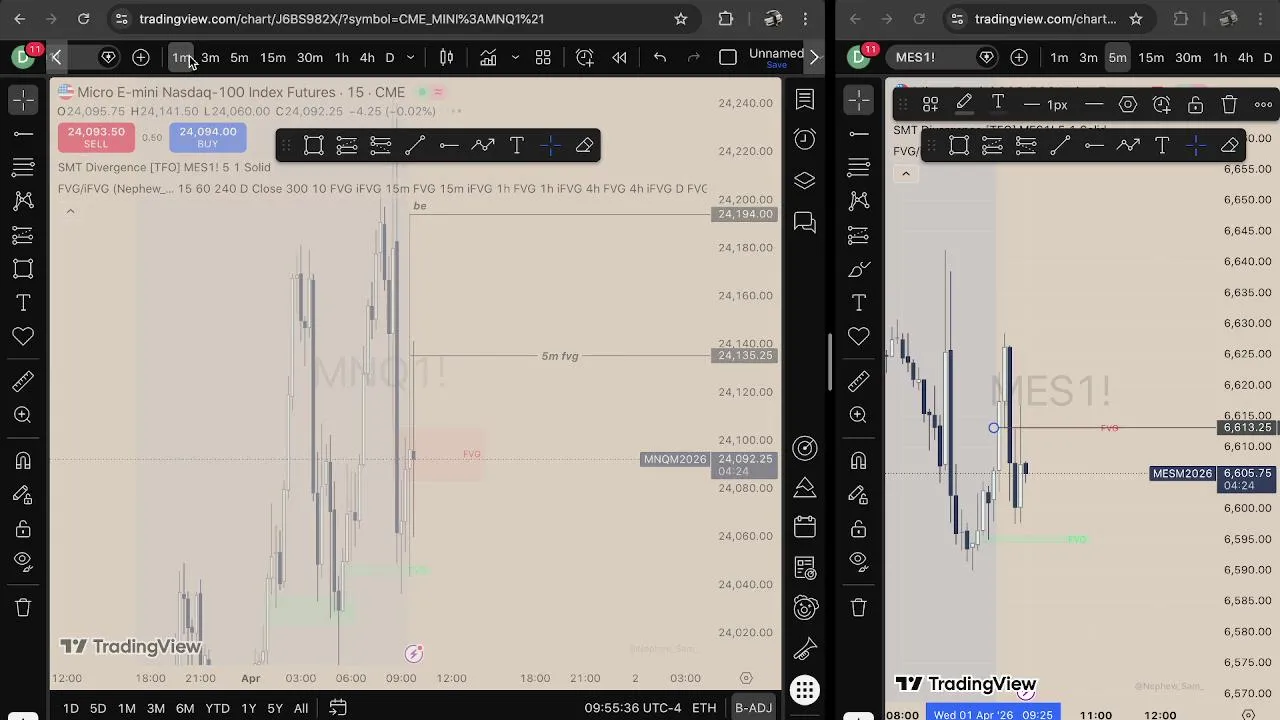The image size is (1280, 720).
Task: Switch left chart to 5m timeframe
Action: click(x=239, y=58)
